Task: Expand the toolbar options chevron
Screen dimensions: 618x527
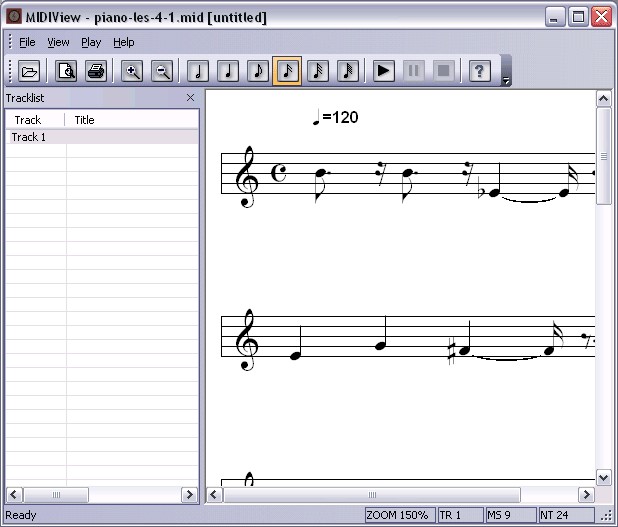Action: coord(506,81)
